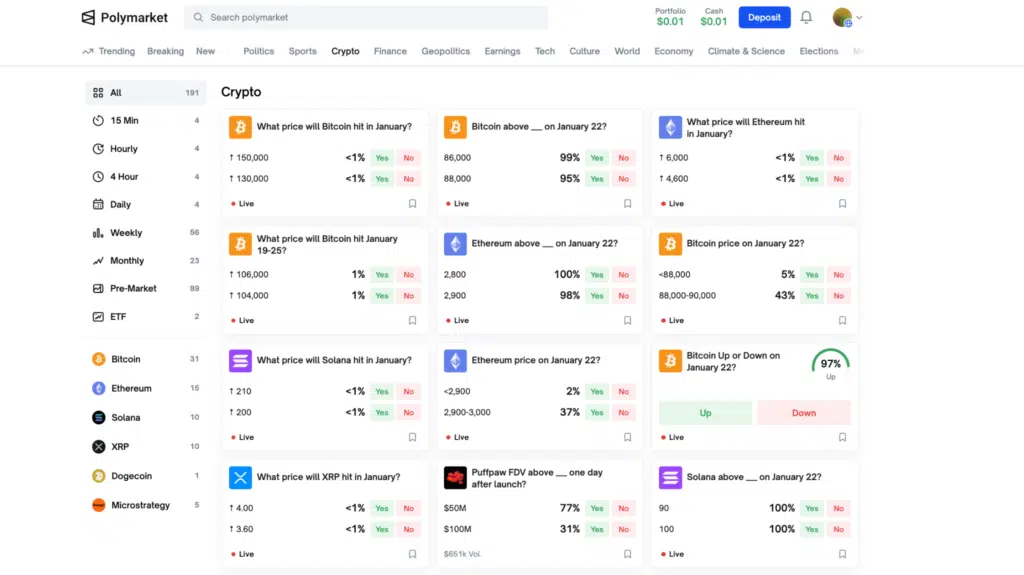The width and height of the screenshot is (1024, 575).
Task: Expand the Trending section in top nav
Action: (x=108, y=51)
